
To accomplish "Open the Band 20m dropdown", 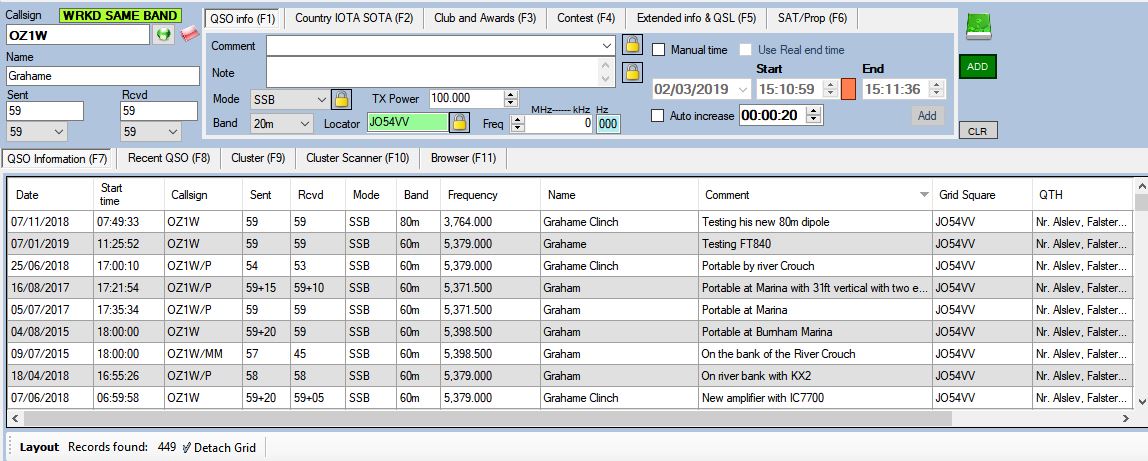I will [305, 124].
